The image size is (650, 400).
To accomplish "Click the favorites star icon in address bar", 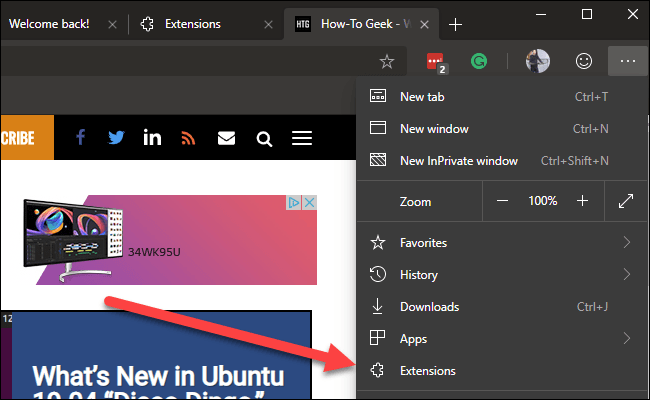I will 387,61.
